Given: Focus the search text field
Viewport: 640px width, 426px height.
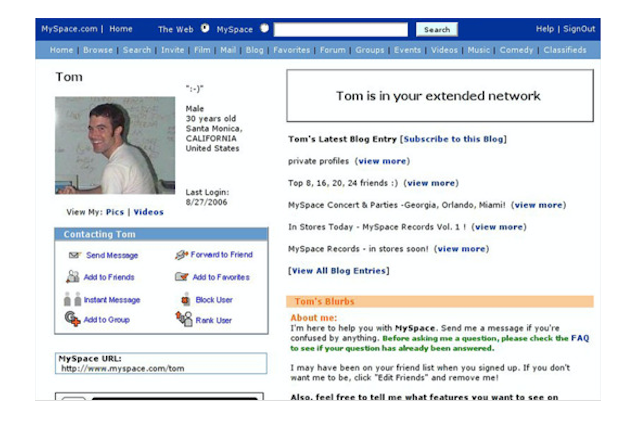Looking at the screenshot, I should 341,30.
